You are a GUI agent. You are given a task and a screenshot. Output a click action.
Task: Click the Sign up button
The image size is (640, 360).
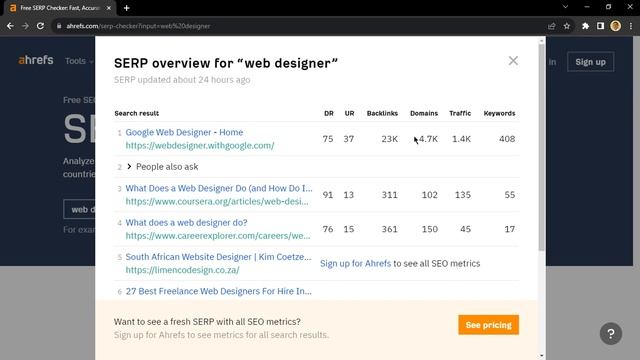click(x=590, y=62)
